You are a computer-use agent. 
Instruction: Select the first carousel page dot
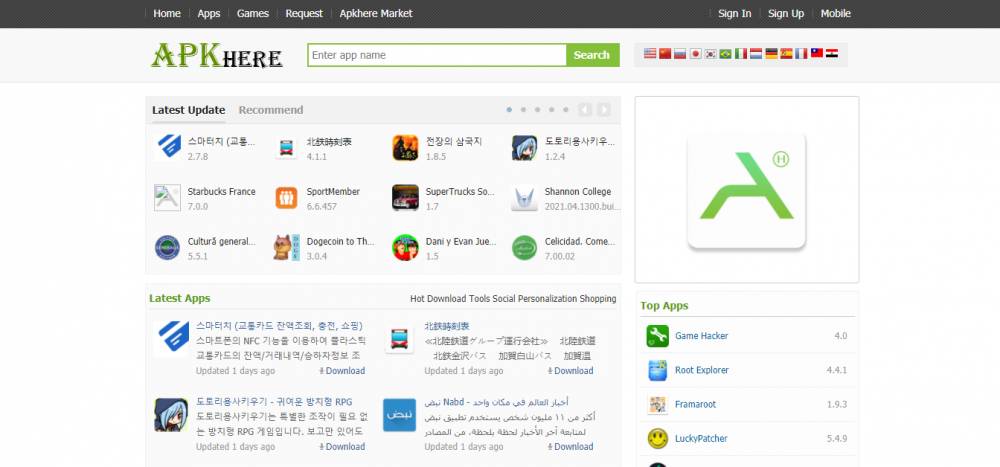pos(509,110)
